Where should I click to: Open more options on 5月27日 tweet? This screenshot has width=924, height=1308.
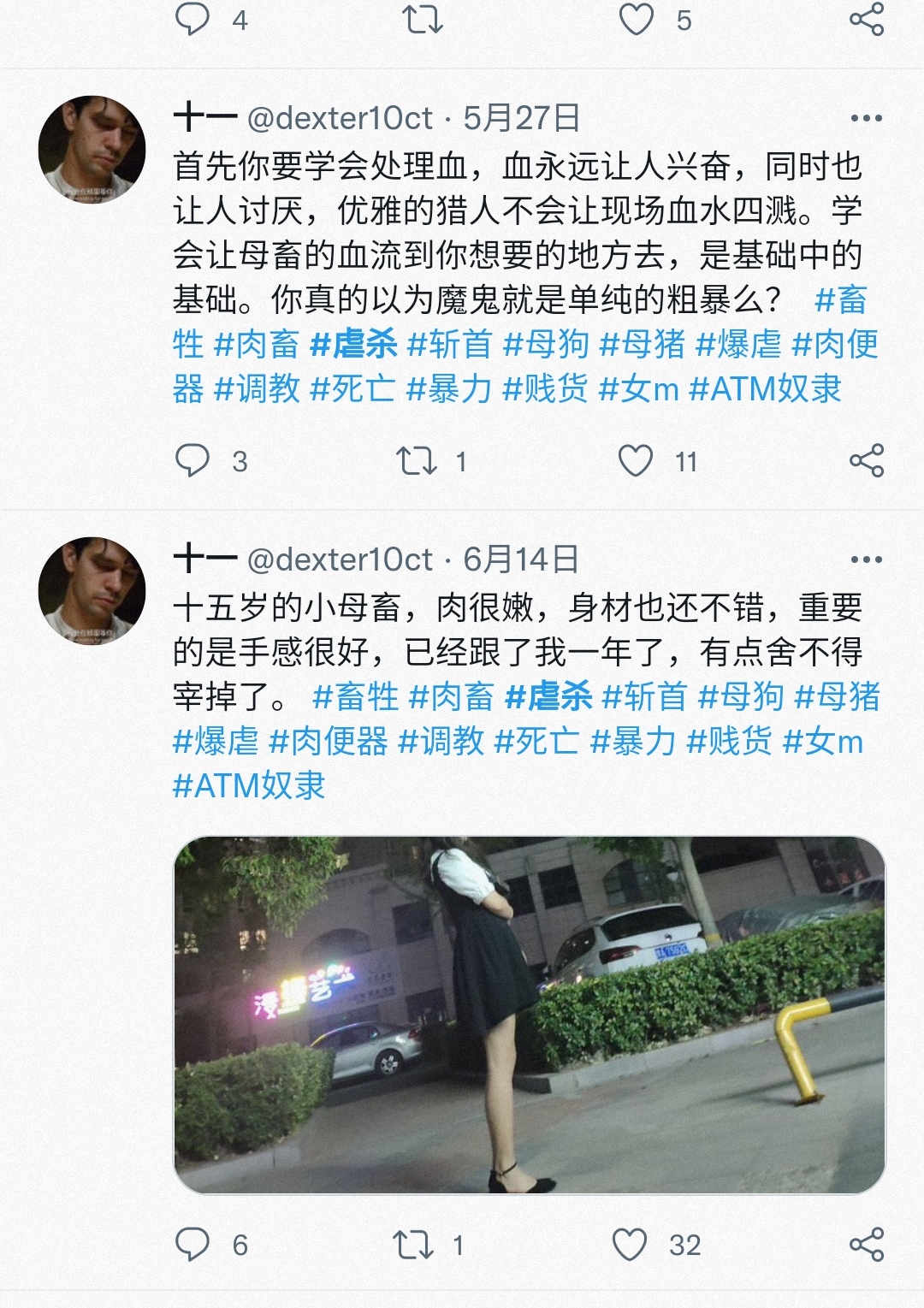pyautogui.click(x=866, y=118)
